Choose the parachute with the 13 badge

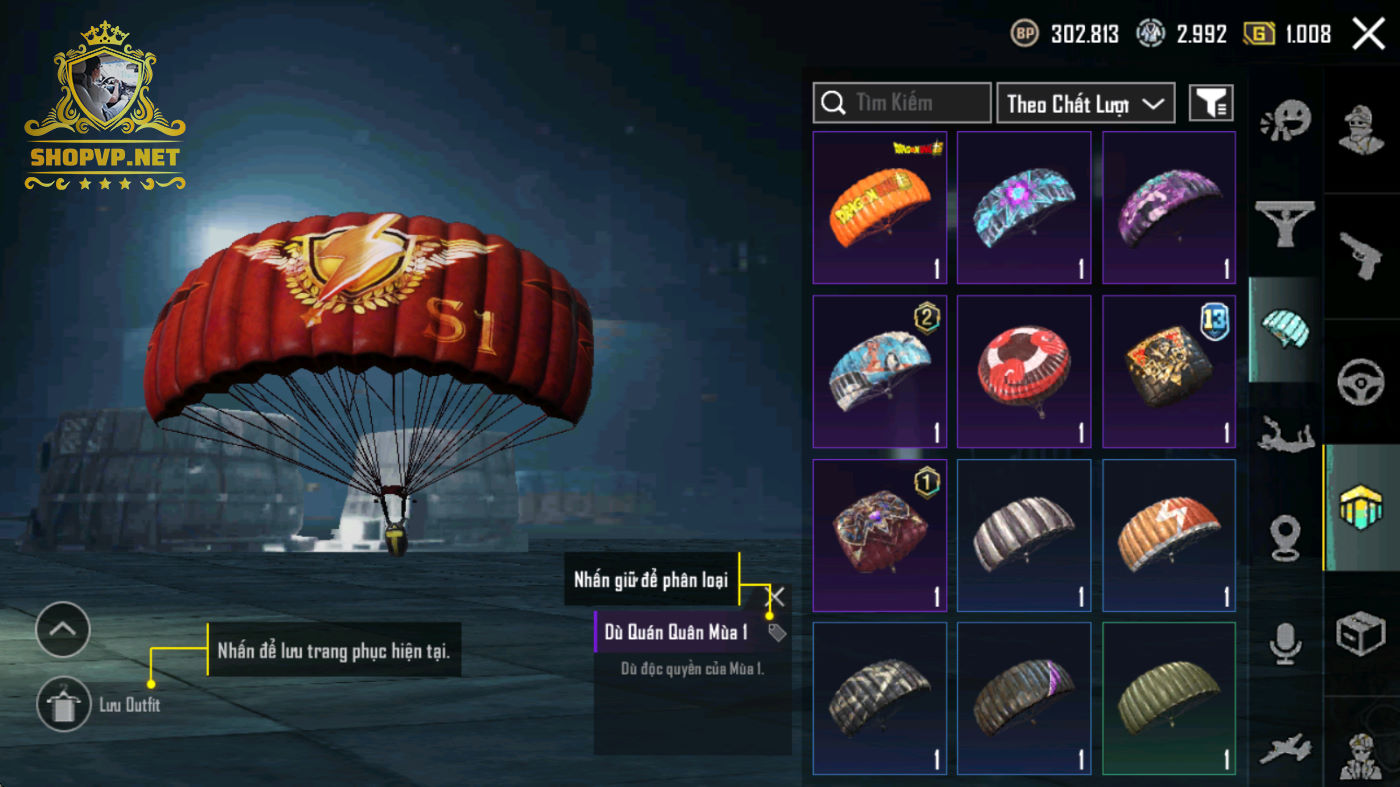(x=1169, y=371)
